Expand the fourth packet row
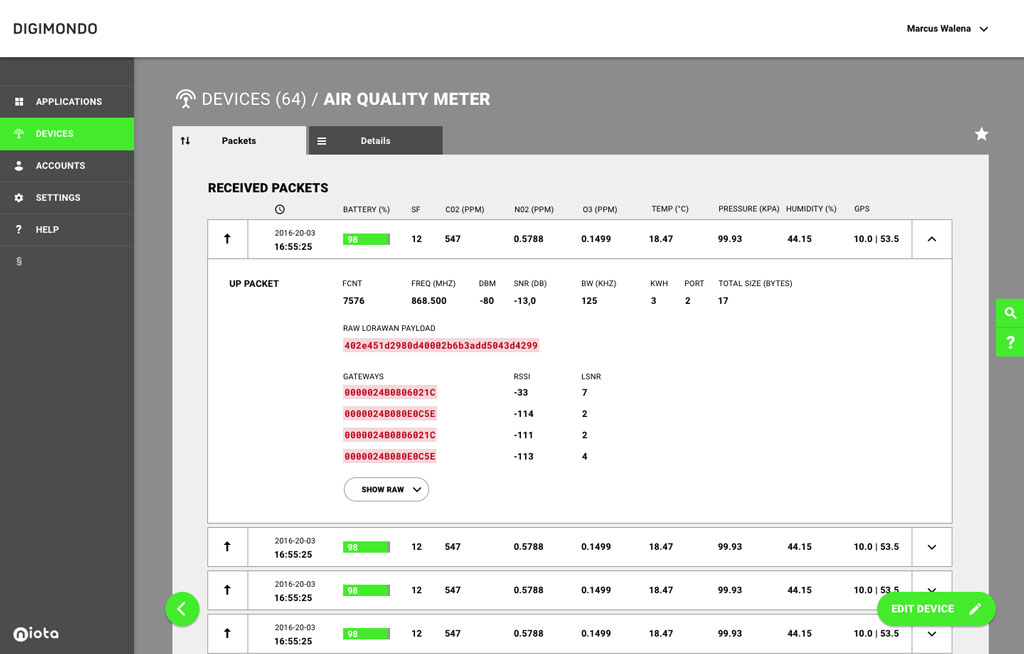 932,633
